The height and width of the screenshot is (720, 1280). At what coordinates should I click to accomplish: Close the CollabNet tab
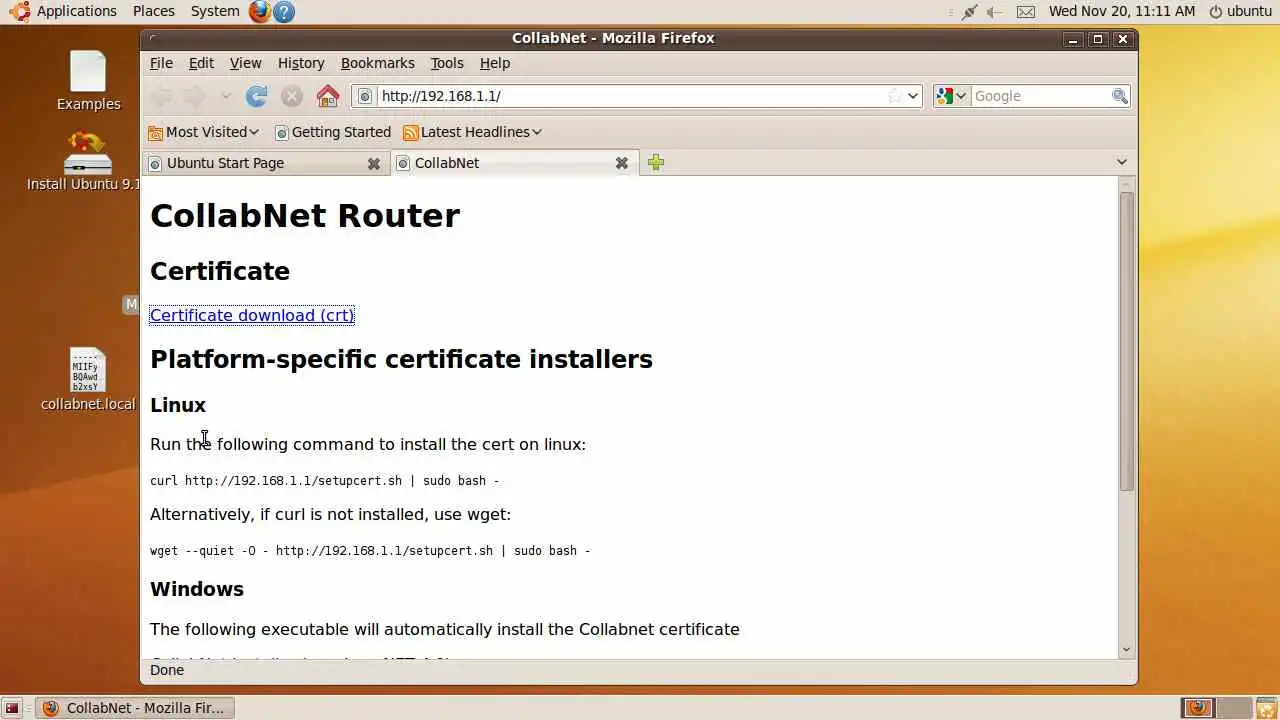pyautogui.click(x=621, y=163)
